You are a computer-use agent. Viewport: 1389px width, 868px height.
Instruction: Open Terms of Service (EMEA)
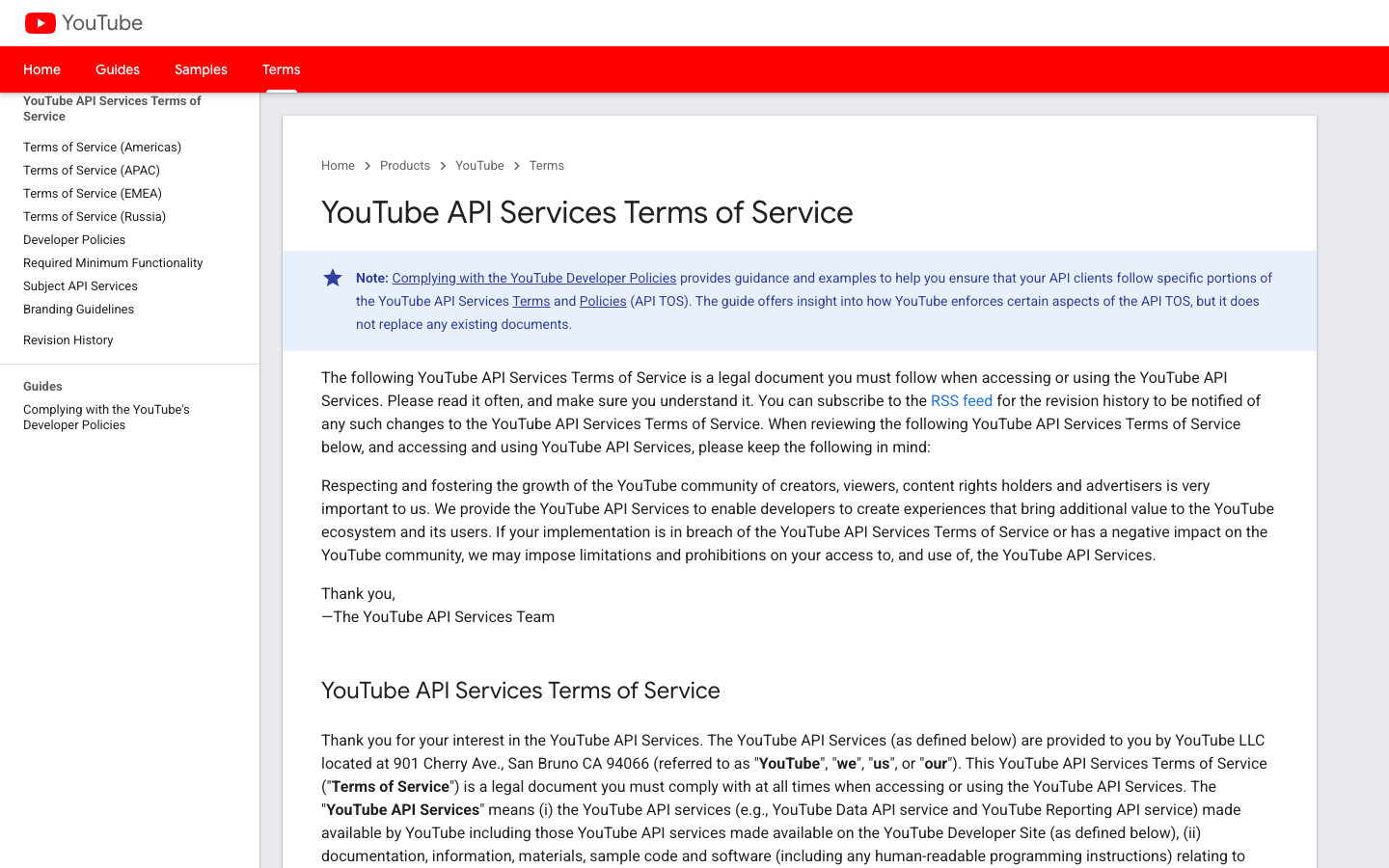pyautogui.click(x=93, y=193)
